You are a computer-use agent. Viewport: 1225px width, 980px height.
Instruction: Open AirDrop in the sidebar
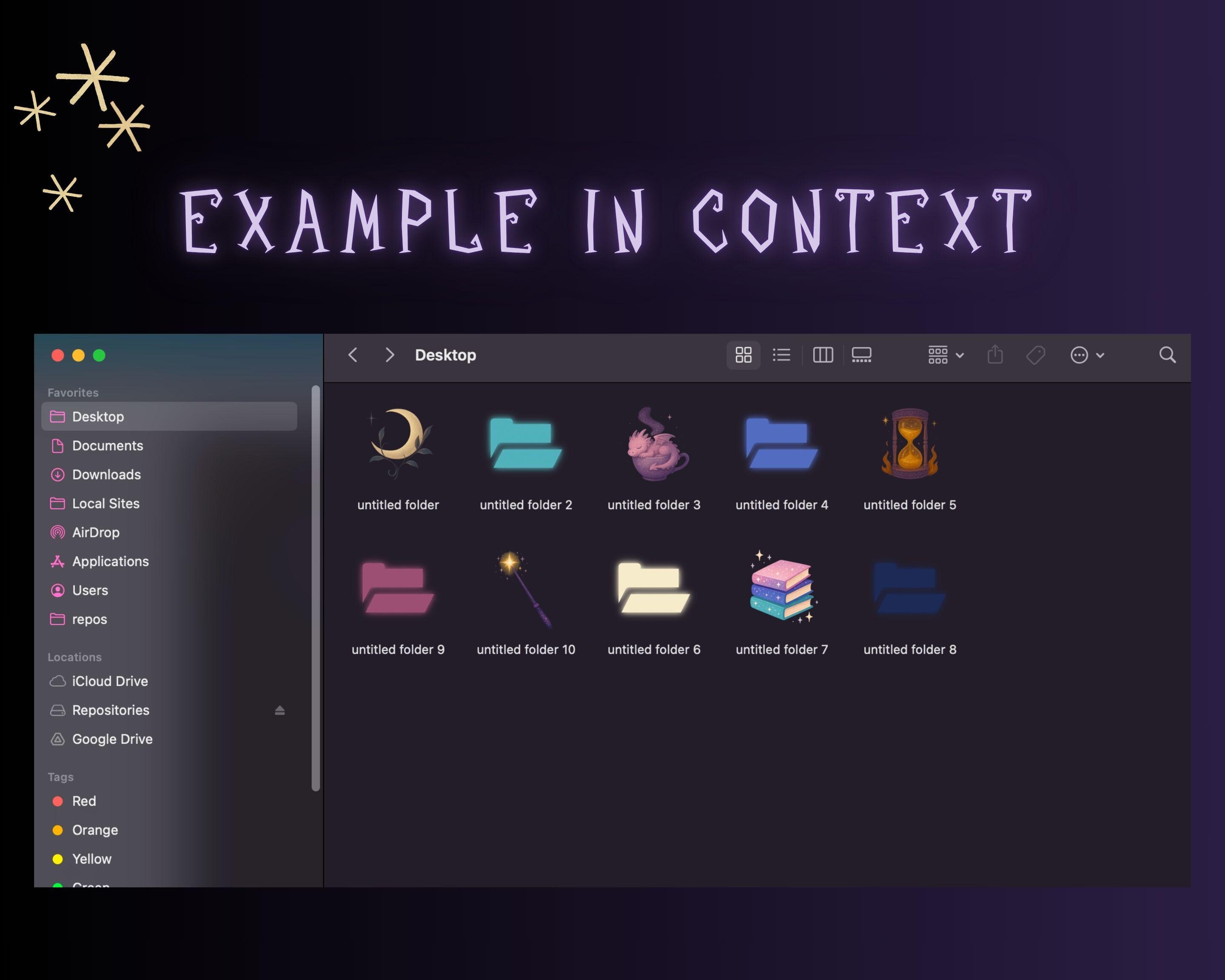pyautogui.click(x=169, y=533)
